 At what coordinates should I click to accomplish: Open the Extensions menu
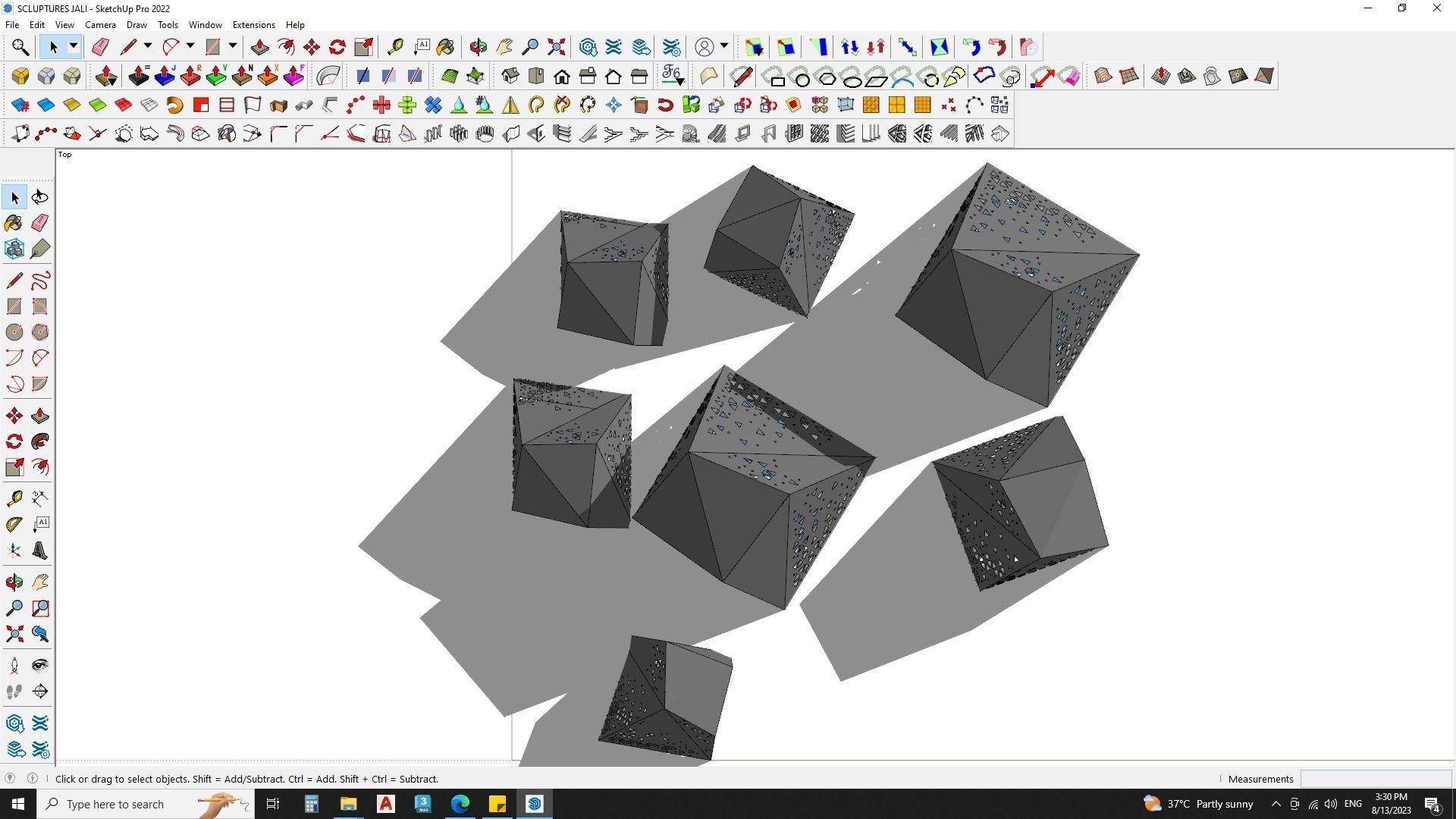pos(253,25)
